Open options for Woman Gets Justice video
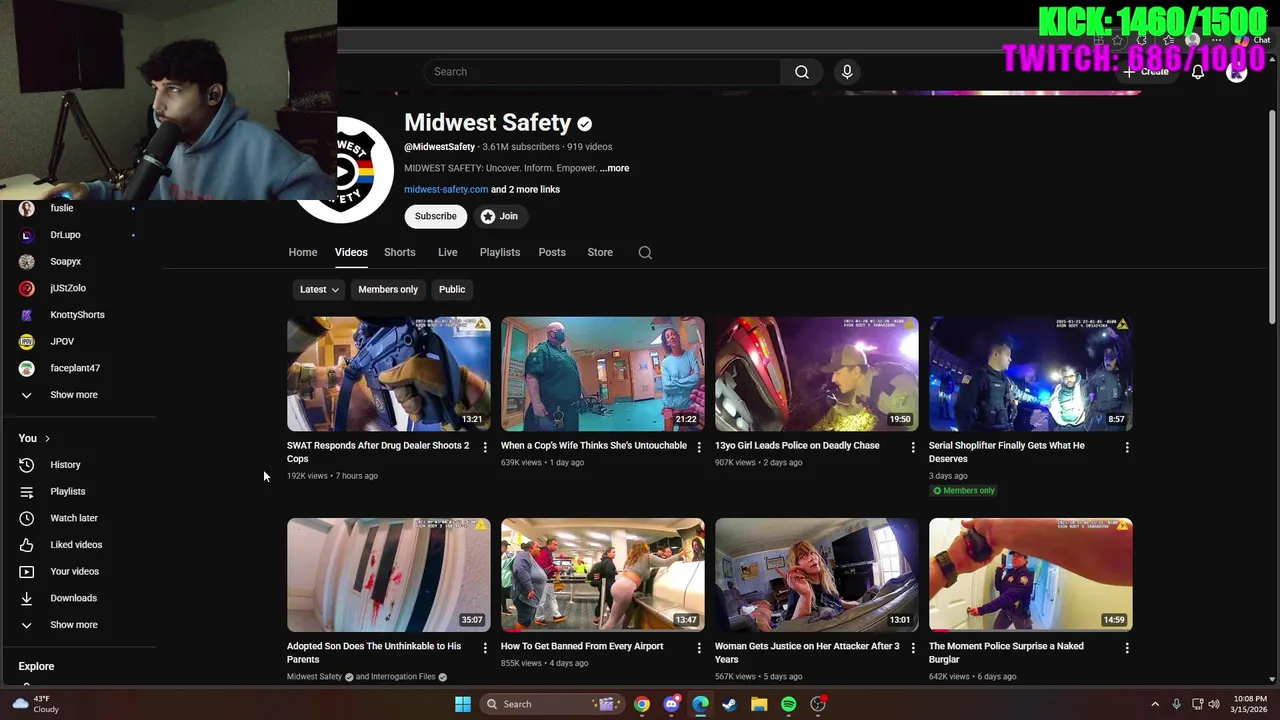Image resolution: width=1280 pixels, height=720 pixels. click(x=913, y=648)
